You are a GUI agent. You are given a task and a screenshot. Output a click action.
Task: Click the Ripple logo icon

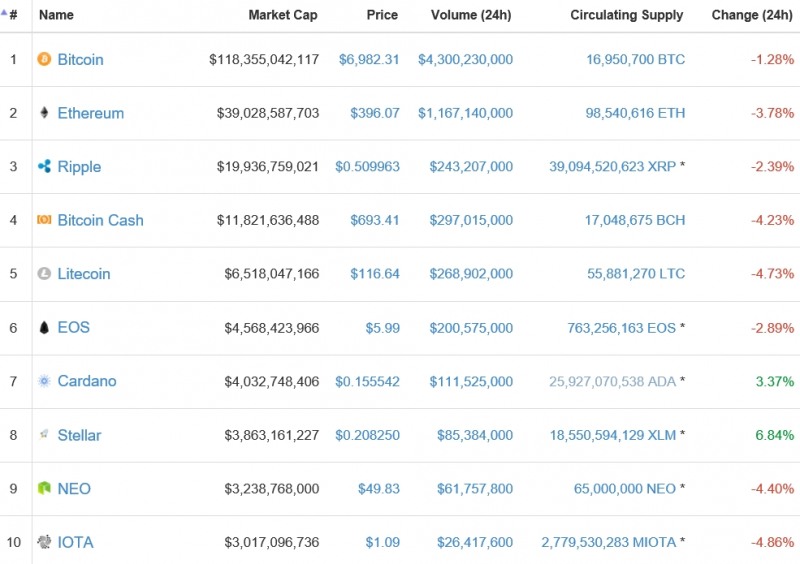coord(44,167)
